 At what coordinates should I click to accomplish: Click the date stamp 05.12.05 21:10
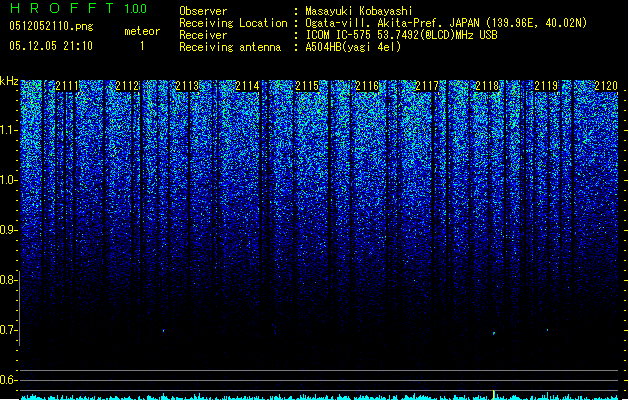tap(51, 46)
